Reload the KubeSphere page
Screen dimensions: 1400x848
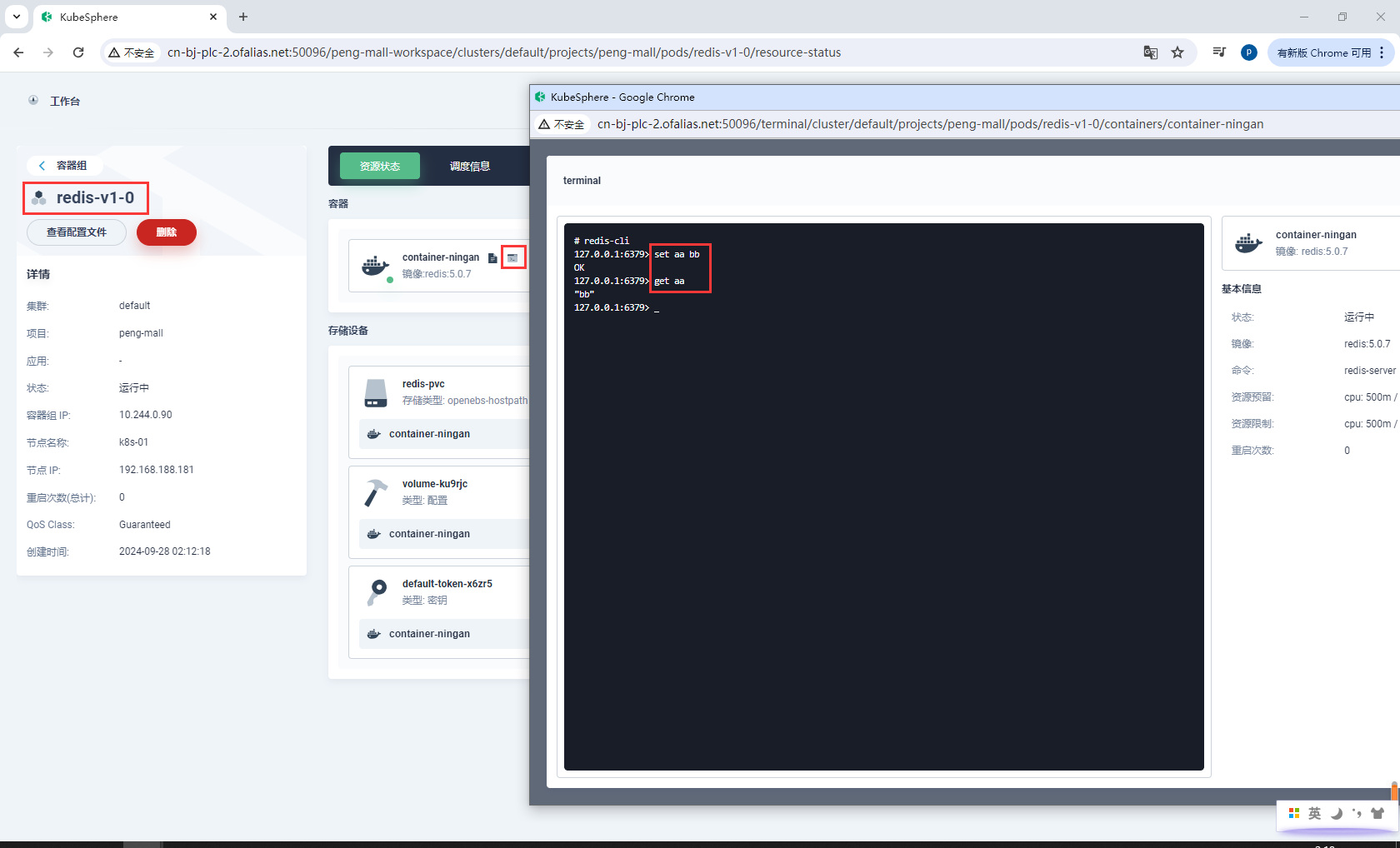[x=78, y=52]
